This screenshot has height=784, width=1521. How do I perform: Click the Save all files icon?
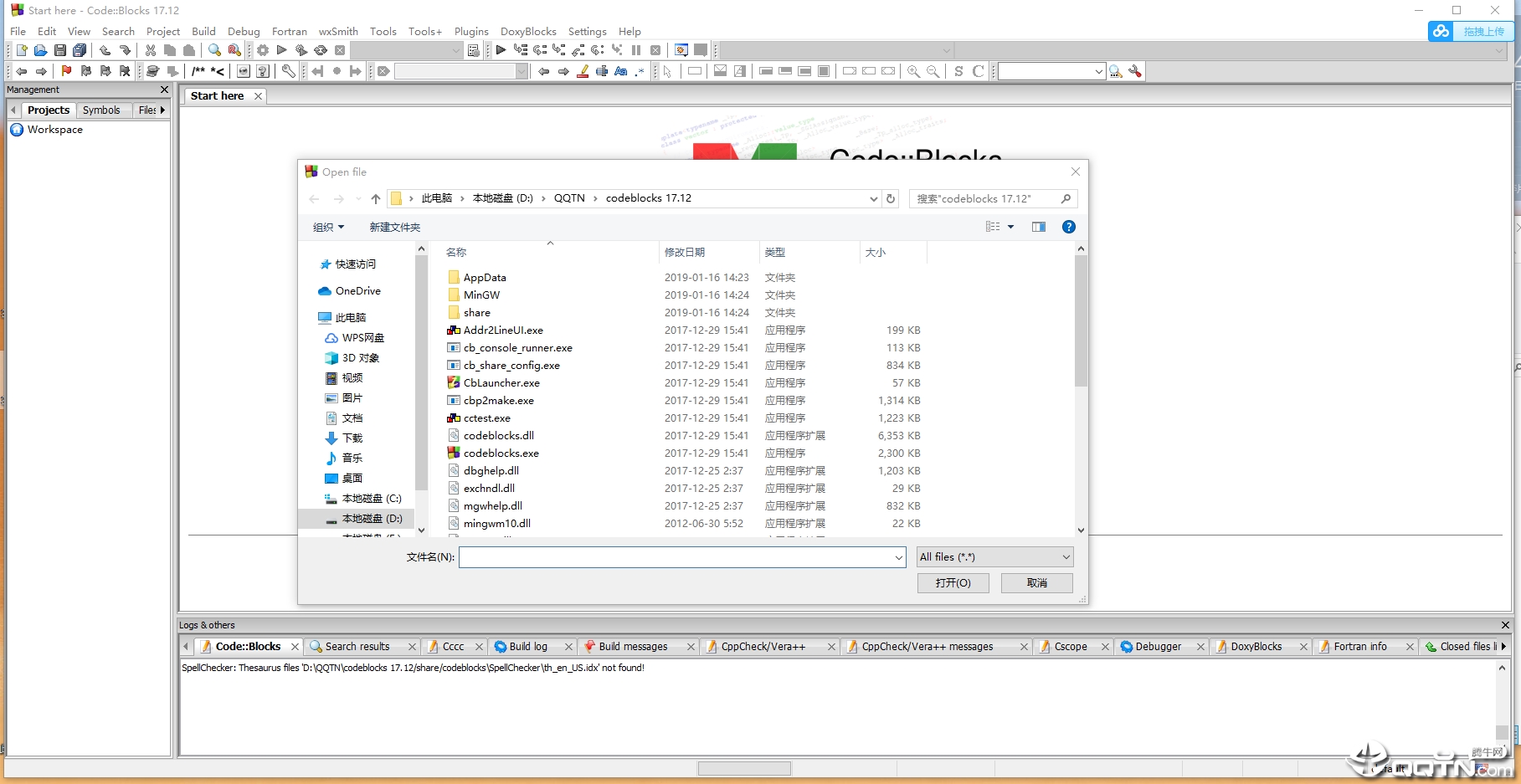tap(80, 50)
